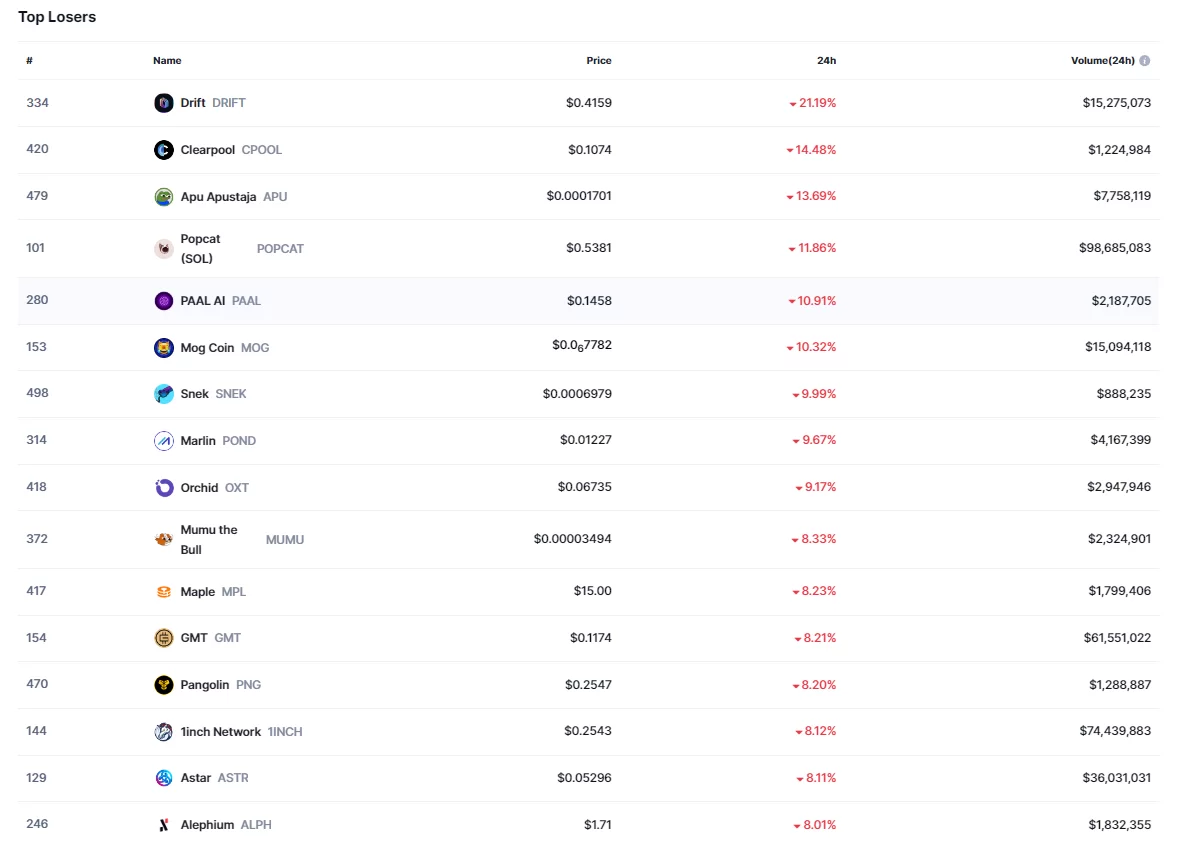This screenshot has height=847, width=1187.
Task: Sort table by the 24h column header
Action: (x=826, y=61)
